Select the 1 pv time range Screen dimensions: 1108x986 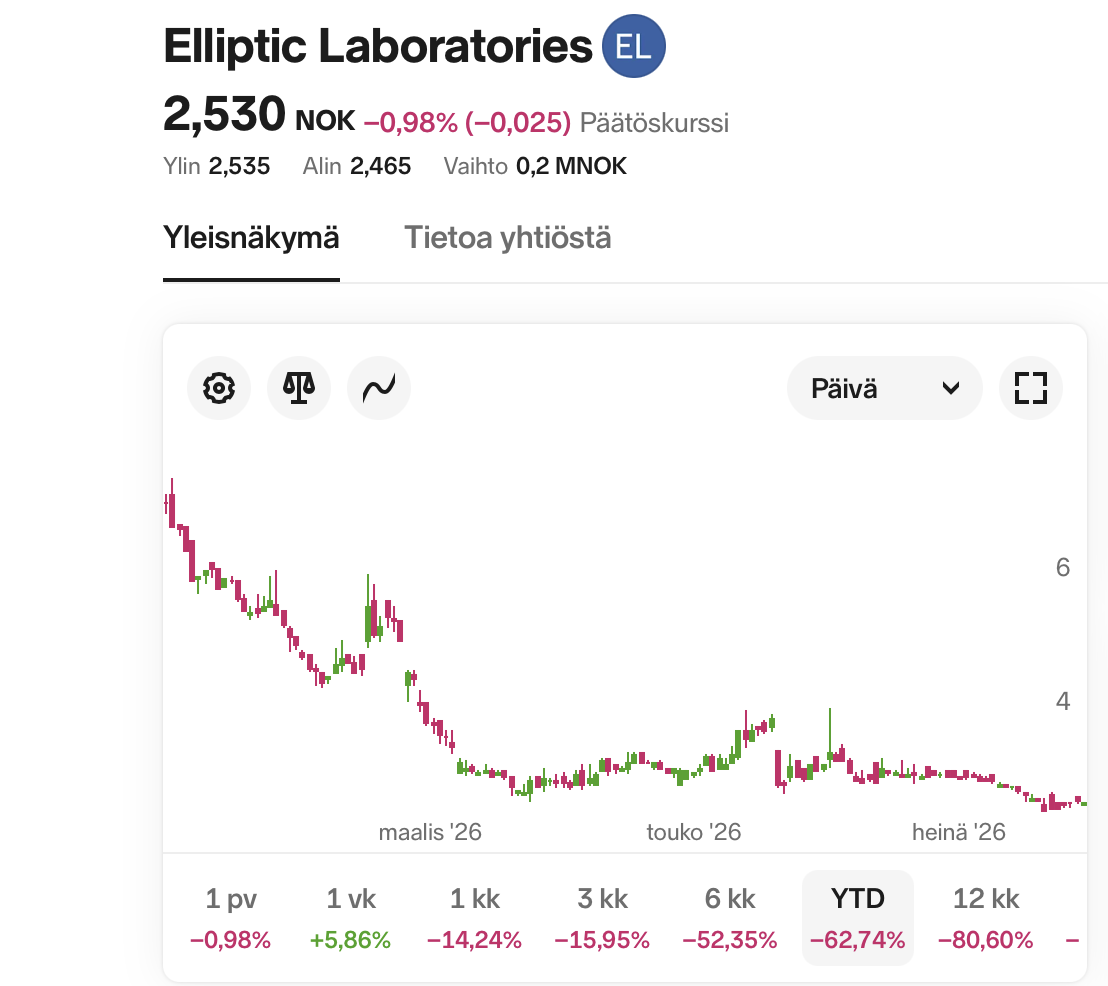pyautogui.click(x=230, y=917)
